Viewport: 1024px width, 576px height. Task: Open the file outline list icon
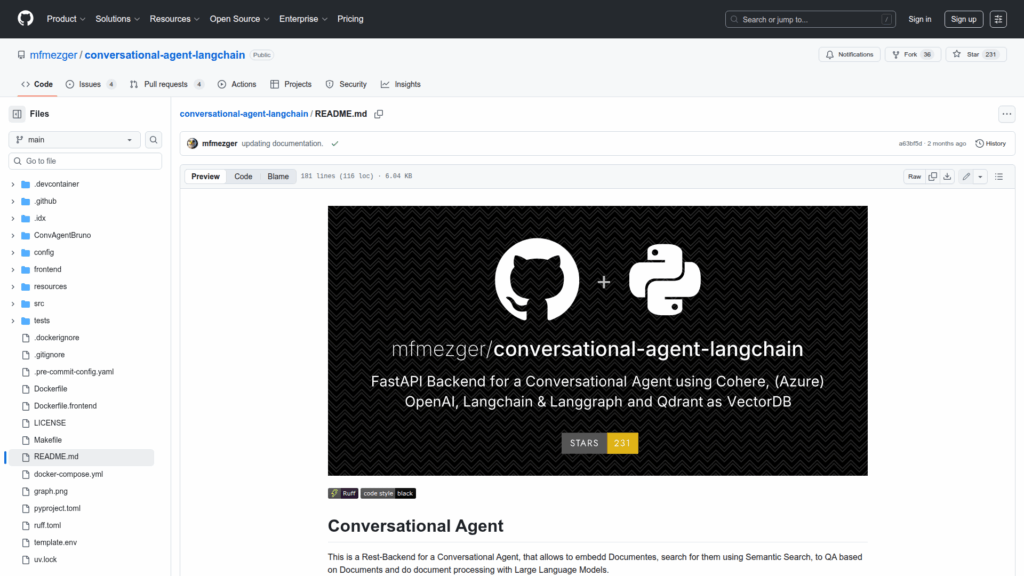(x=999, y=176)
